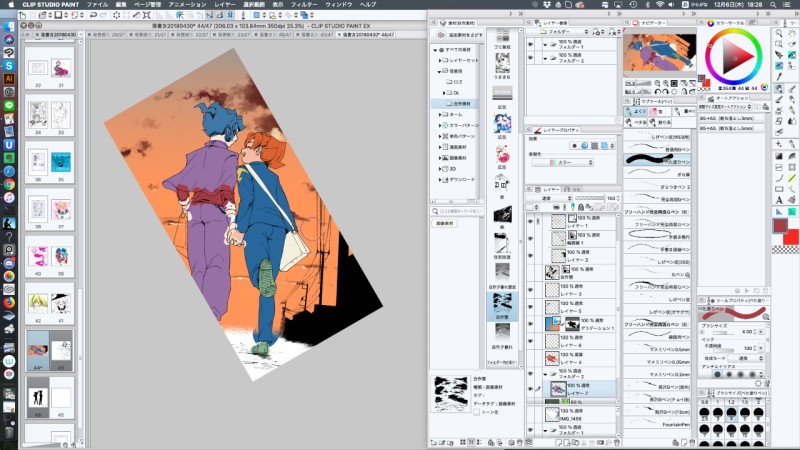Select the Text 'A' tool
Screen dimensions: 800x450
779,200
